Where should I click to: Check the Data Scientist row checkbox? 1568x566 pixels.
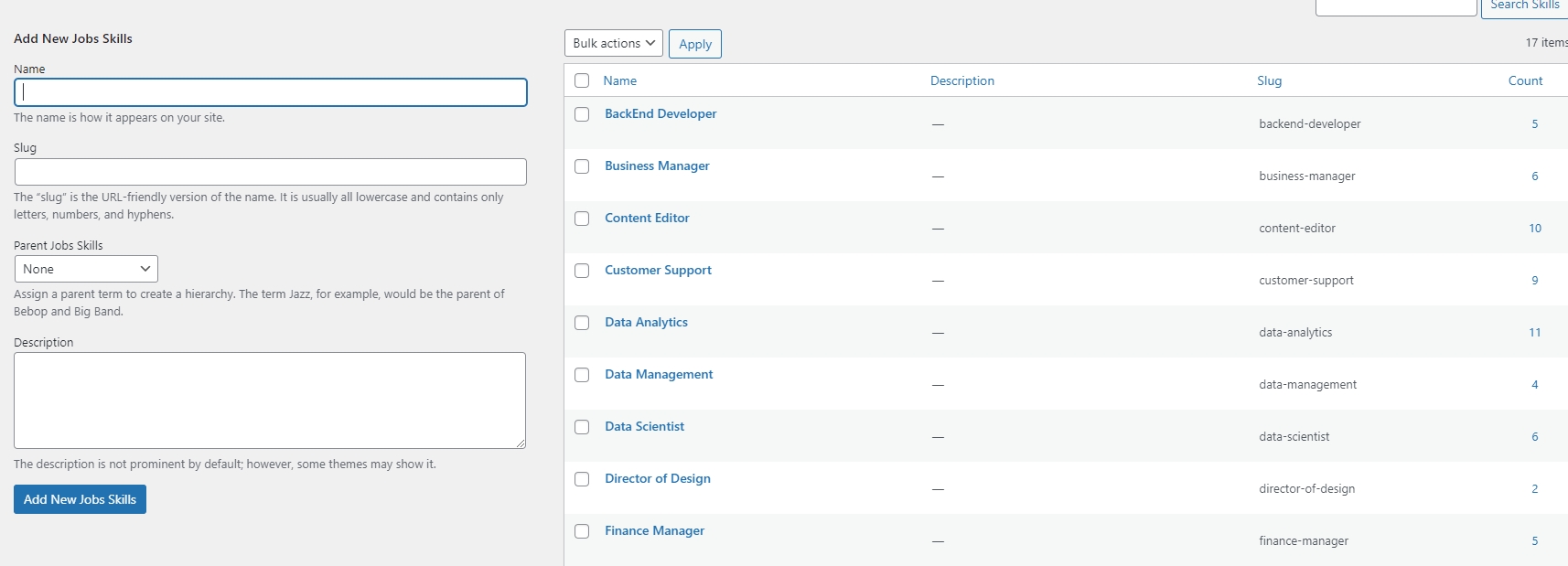tap(582, 427)
